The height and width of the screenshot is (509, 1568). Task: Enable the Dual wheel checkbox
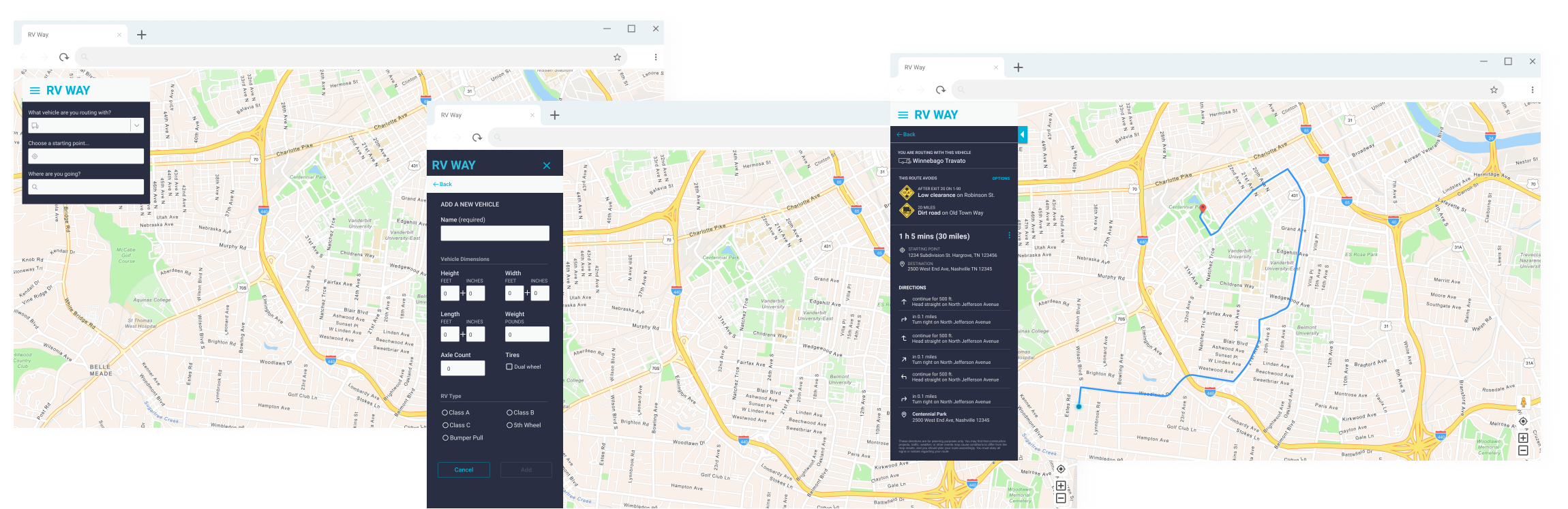[509, 367]
